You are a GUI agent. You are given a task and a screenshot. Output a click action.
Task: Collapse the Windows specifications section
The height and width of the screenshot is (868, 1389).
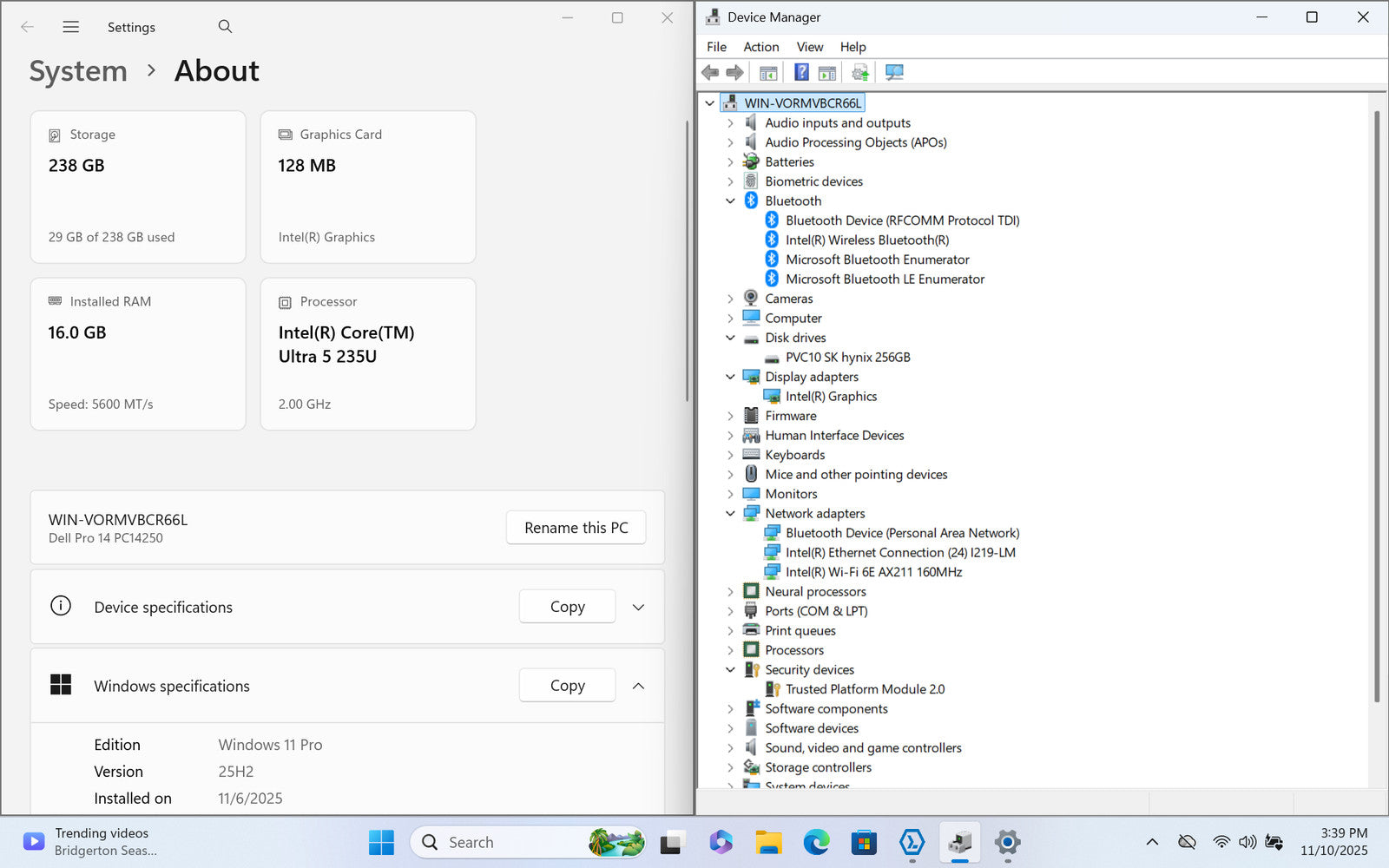(x=638, y=686)
